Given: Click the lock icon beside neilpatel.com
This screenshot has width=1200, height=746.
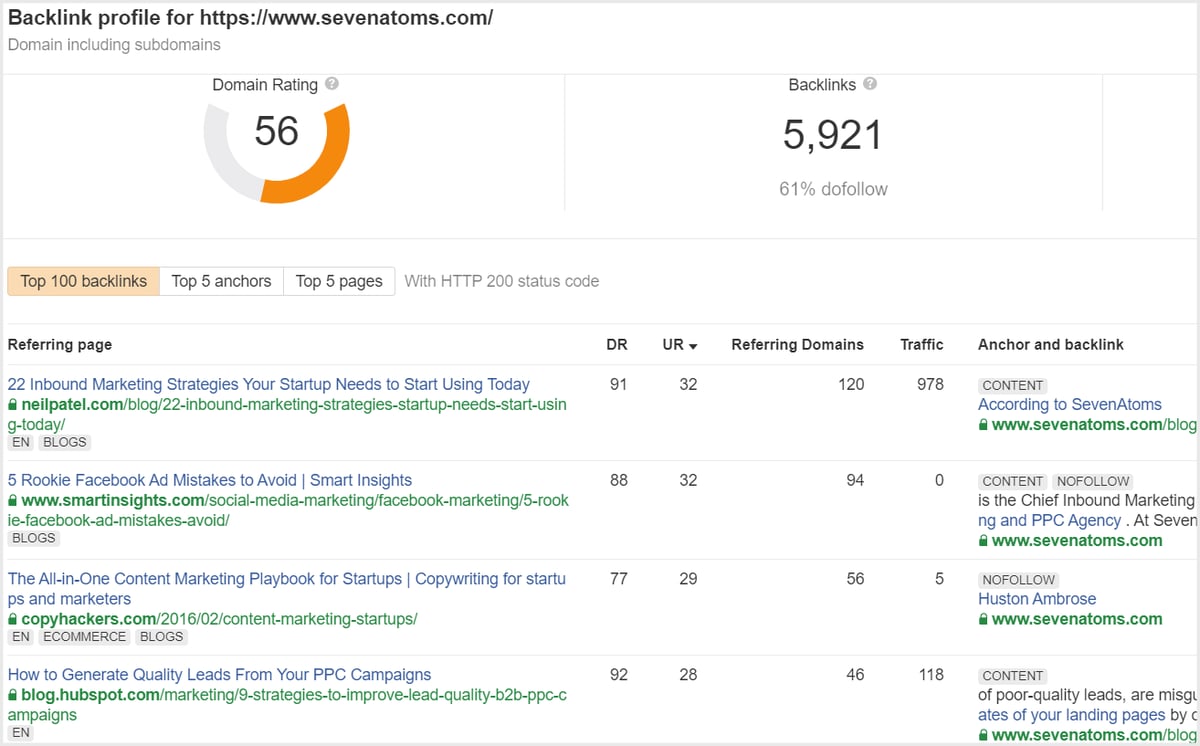Looking at the screenshot, I should (x=13, y=404).
